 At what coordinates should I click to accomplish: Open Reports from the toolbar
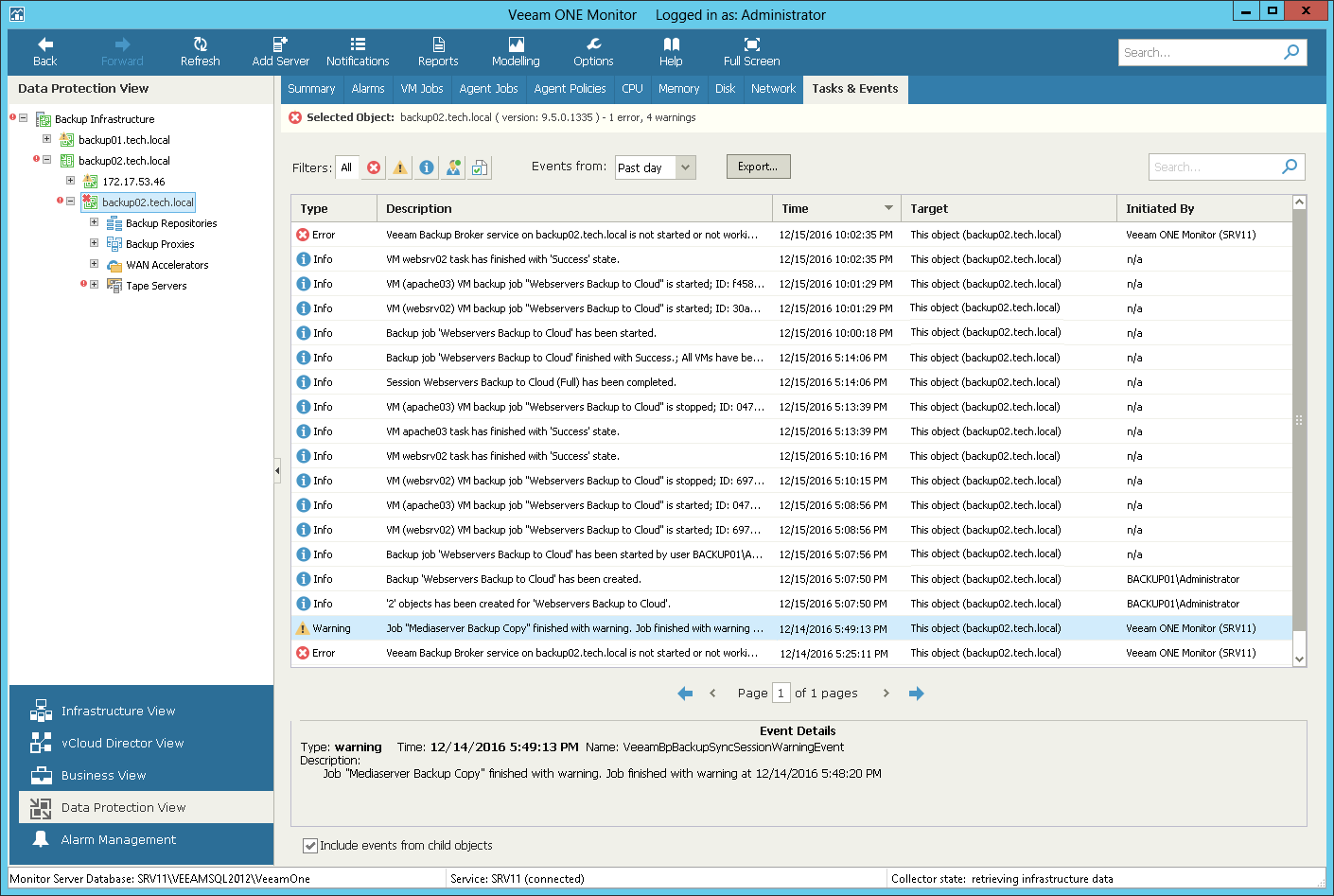coord(438,52)
